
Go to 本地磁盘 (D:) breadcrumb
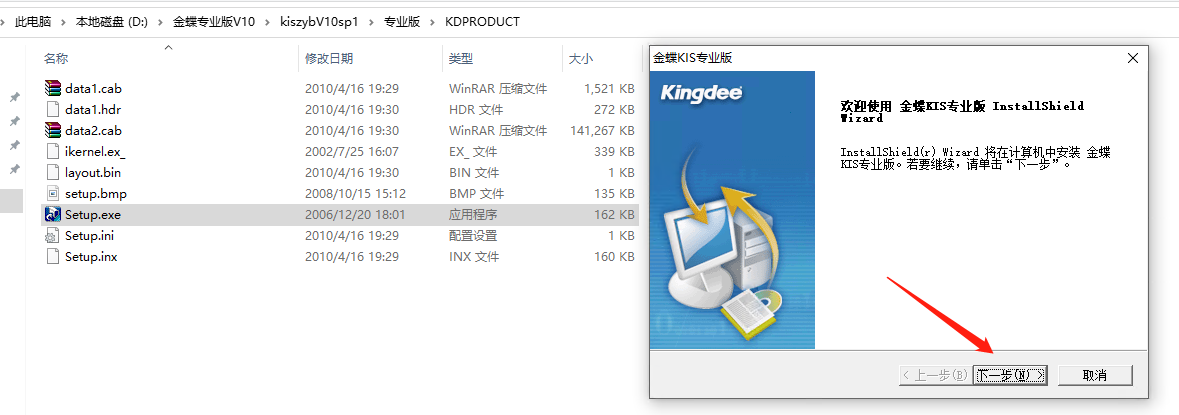click(112, 21)
